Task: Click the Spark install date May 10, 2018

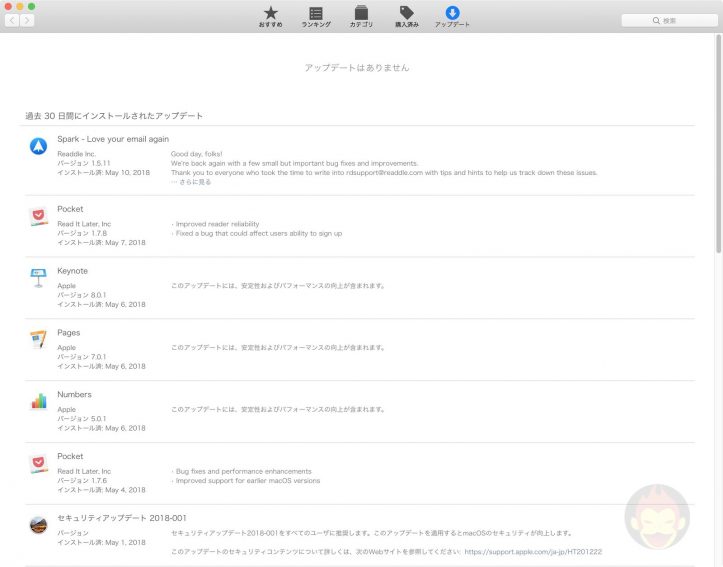Action: click(128, 173)
